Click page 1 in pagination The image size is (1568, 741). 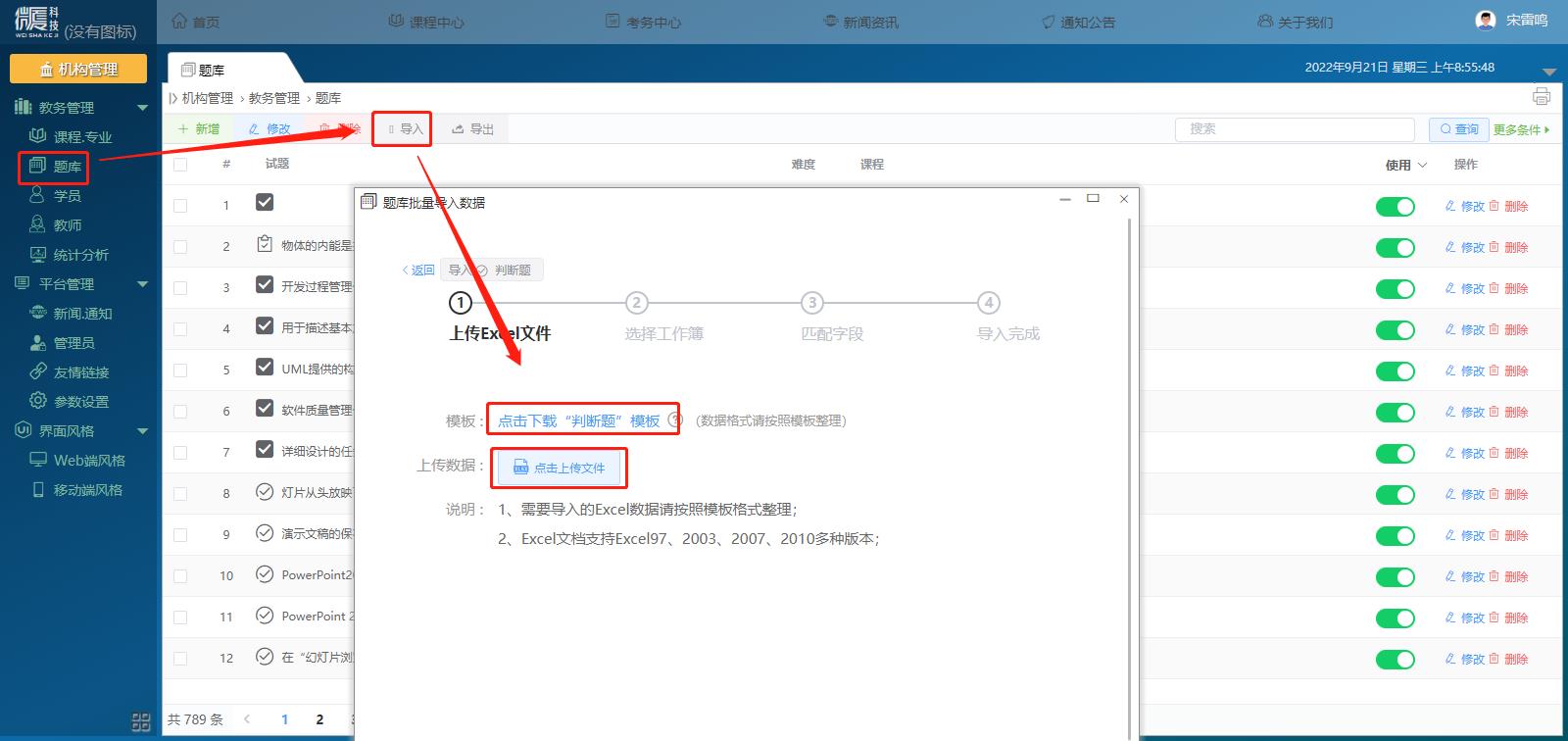284,719
